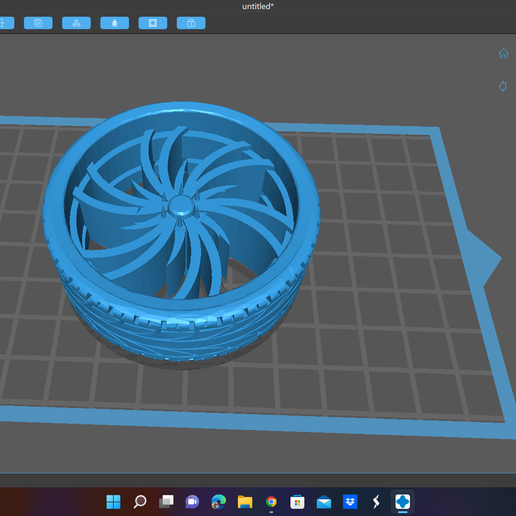Image resolution: width=516 pixels, height=516 pixels.
Task: Open the Dropbox app from the taskbar
Action: [x=350, y=502]
